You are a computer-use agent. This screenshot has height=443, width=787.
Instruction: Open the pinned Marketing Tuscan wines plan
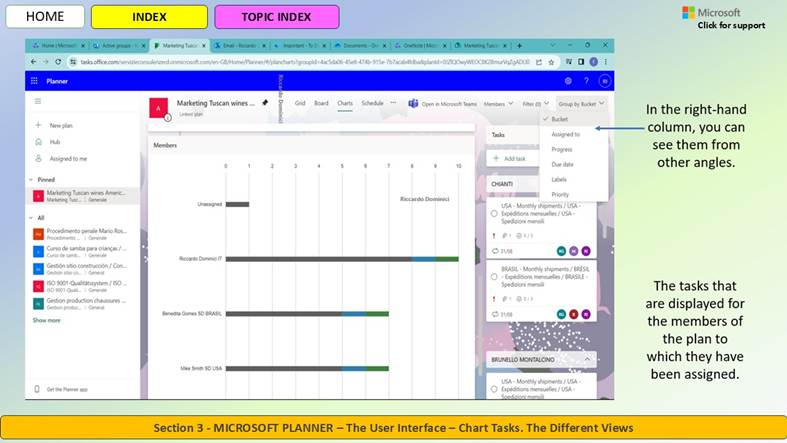click(x=83, y=196)
